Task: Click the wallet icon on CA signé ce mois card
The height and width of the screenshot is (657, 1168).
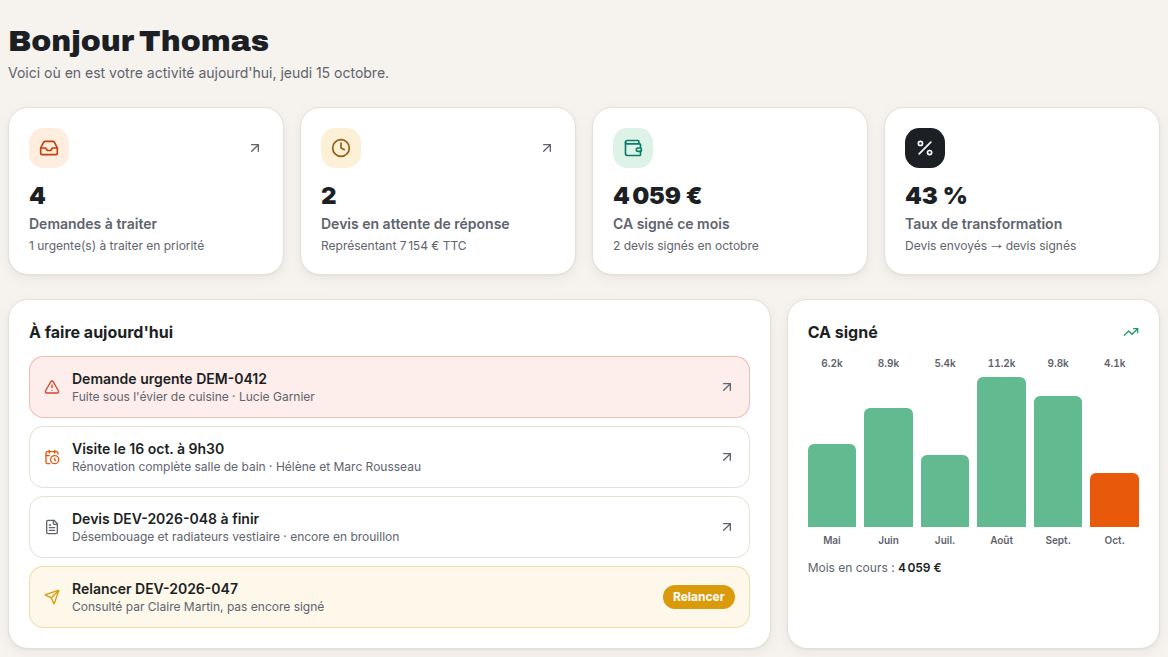Action: point(633,148)
